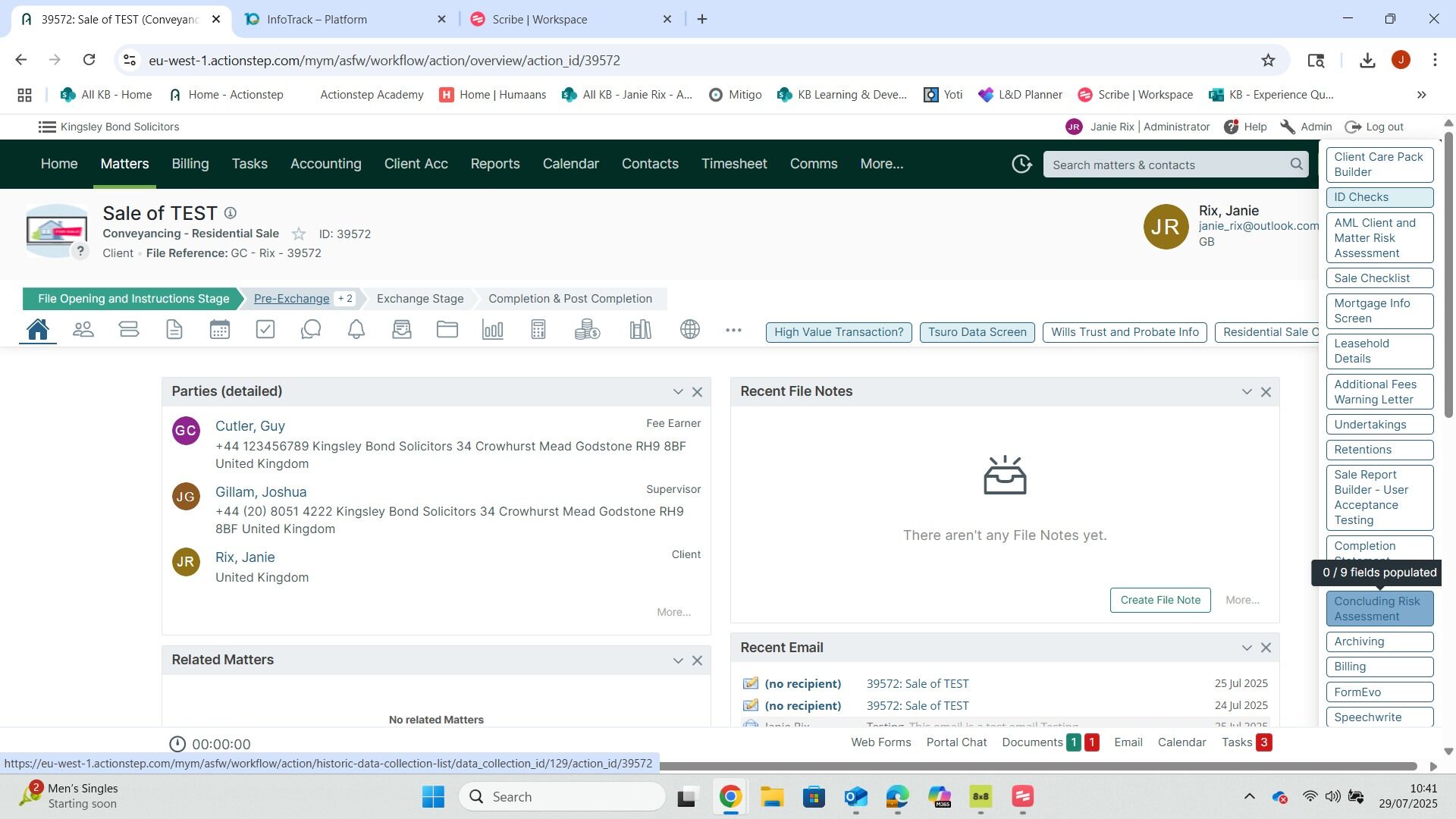Click the bell reminders icon
This screenshot has width=1456, height=819.
[x=356, y=330]
